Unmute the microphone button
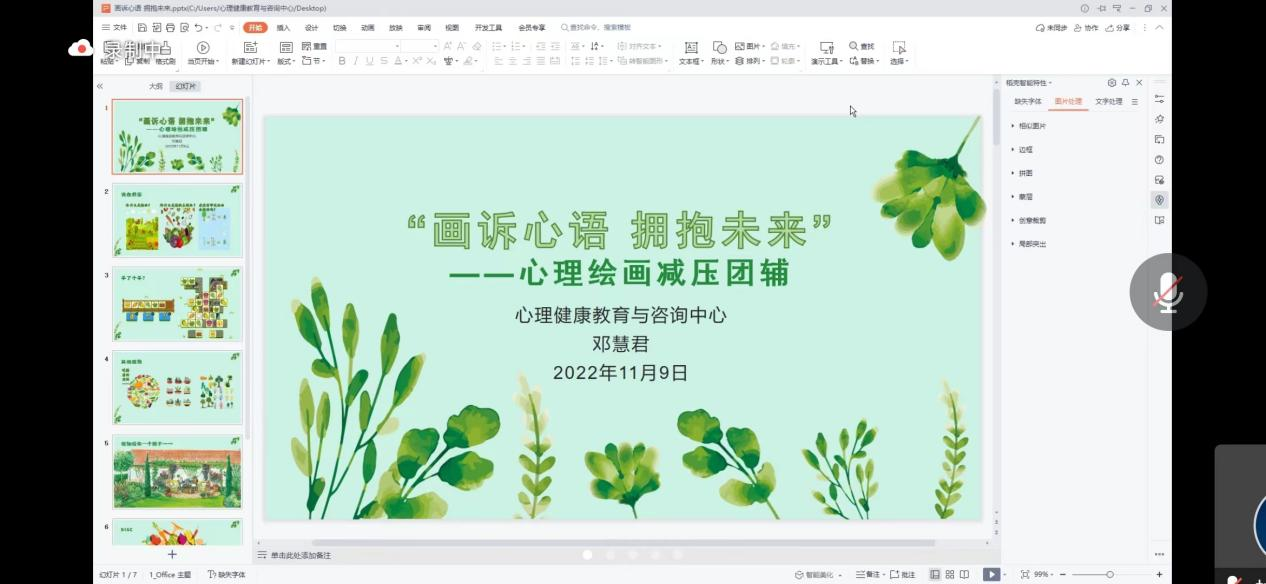Screen dimensions: 1266x584 pyautogui.click(x=1168, y=292)
